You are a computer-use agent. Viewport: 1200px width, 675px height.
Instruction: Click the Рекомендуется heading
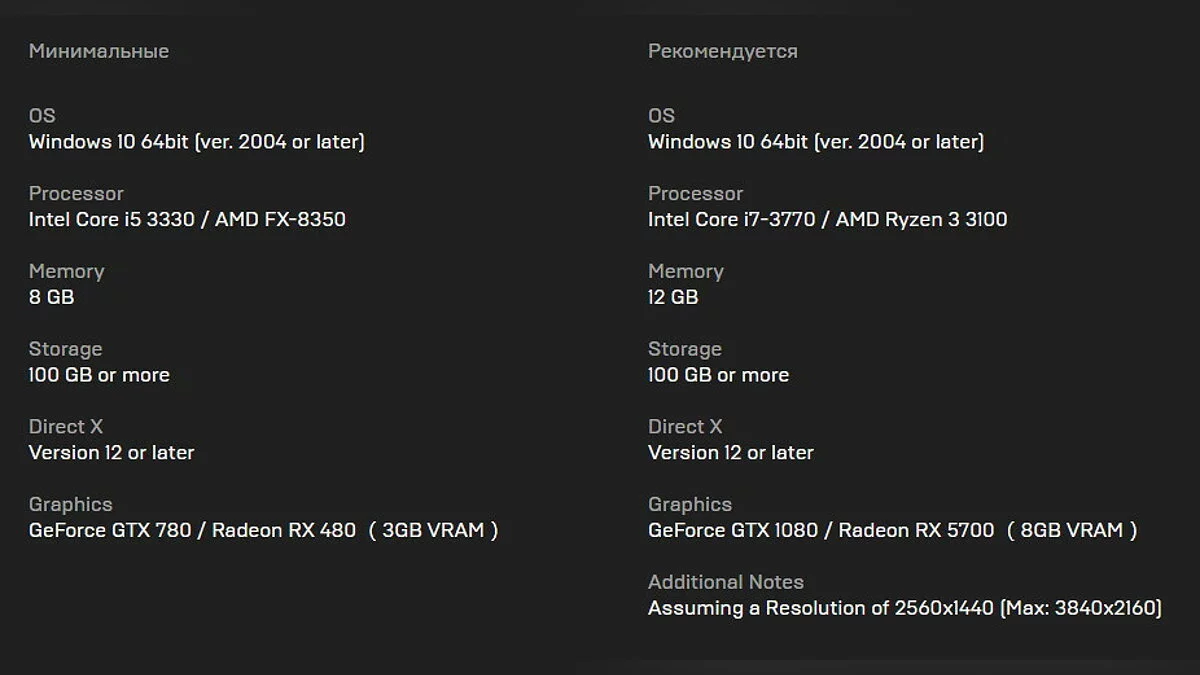tap(722, 51)
